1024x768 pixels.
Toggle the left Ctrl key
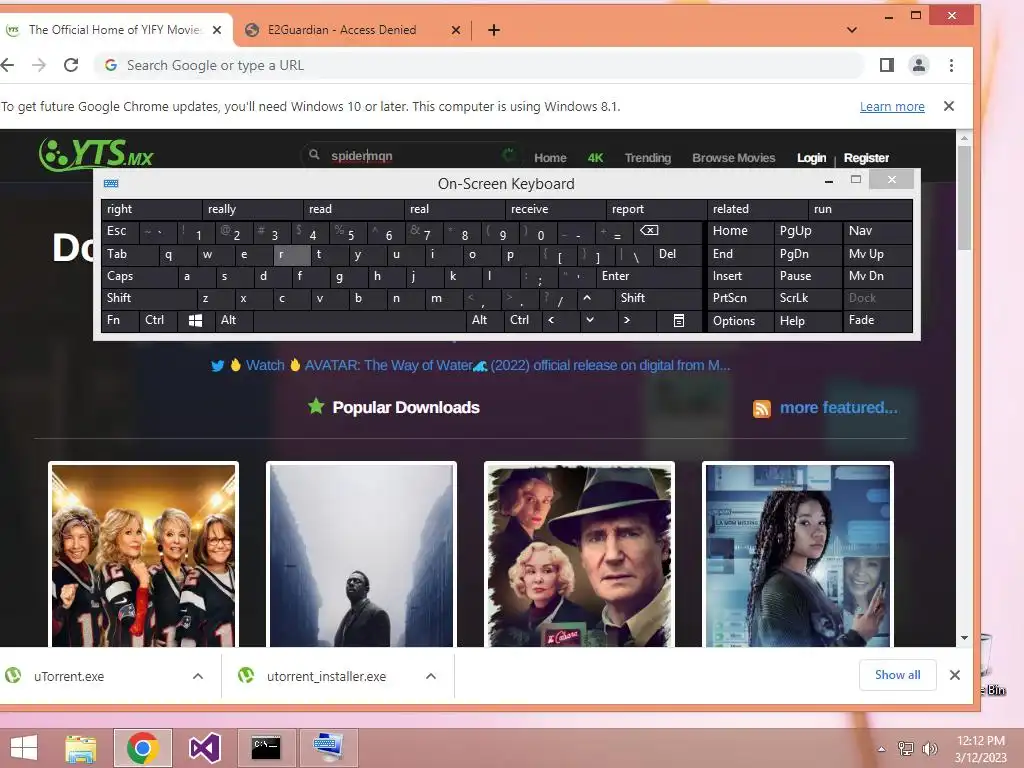pos(158,321)
